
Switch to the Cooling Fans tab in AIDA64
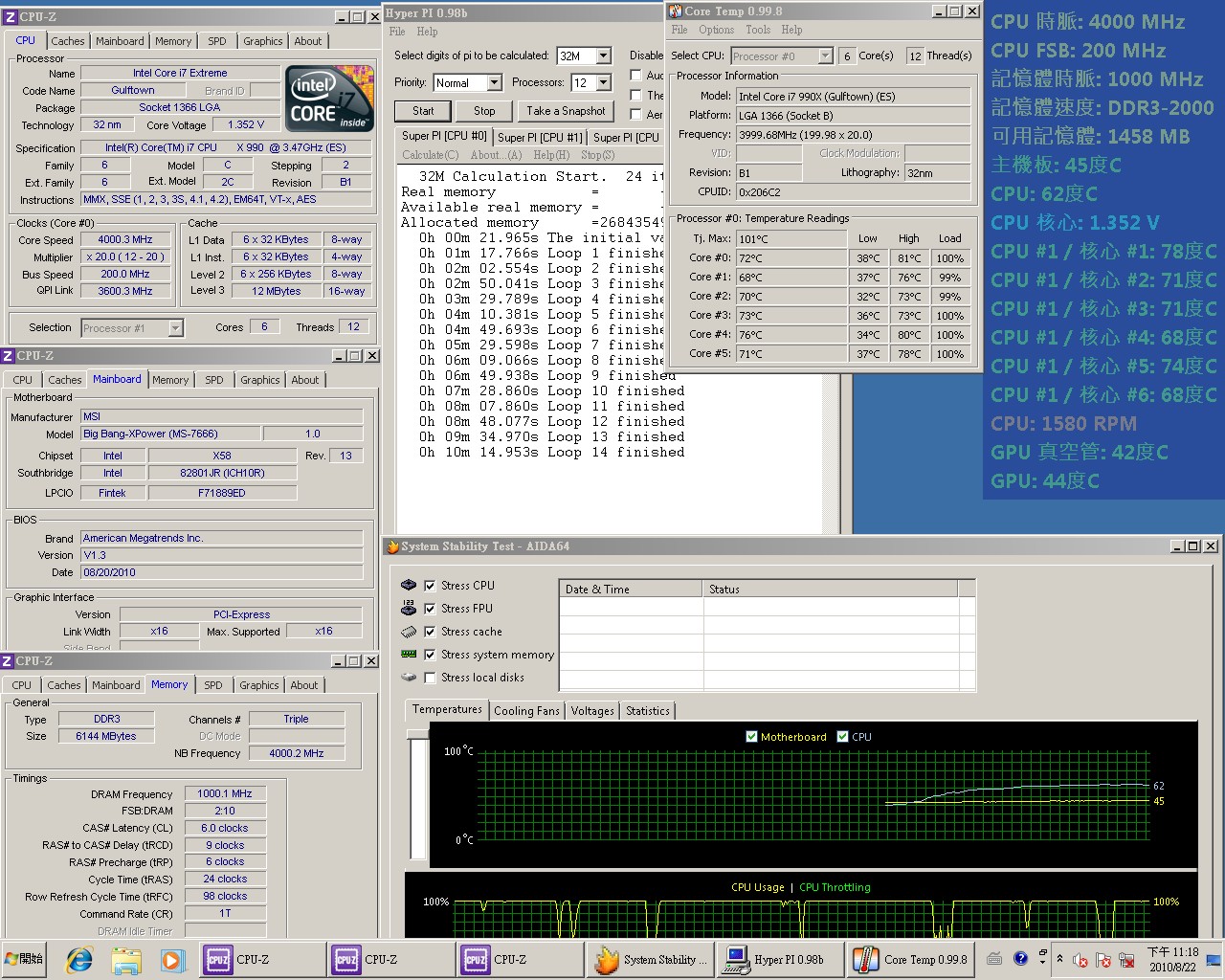pyautogui.click(x=526, y=711)
